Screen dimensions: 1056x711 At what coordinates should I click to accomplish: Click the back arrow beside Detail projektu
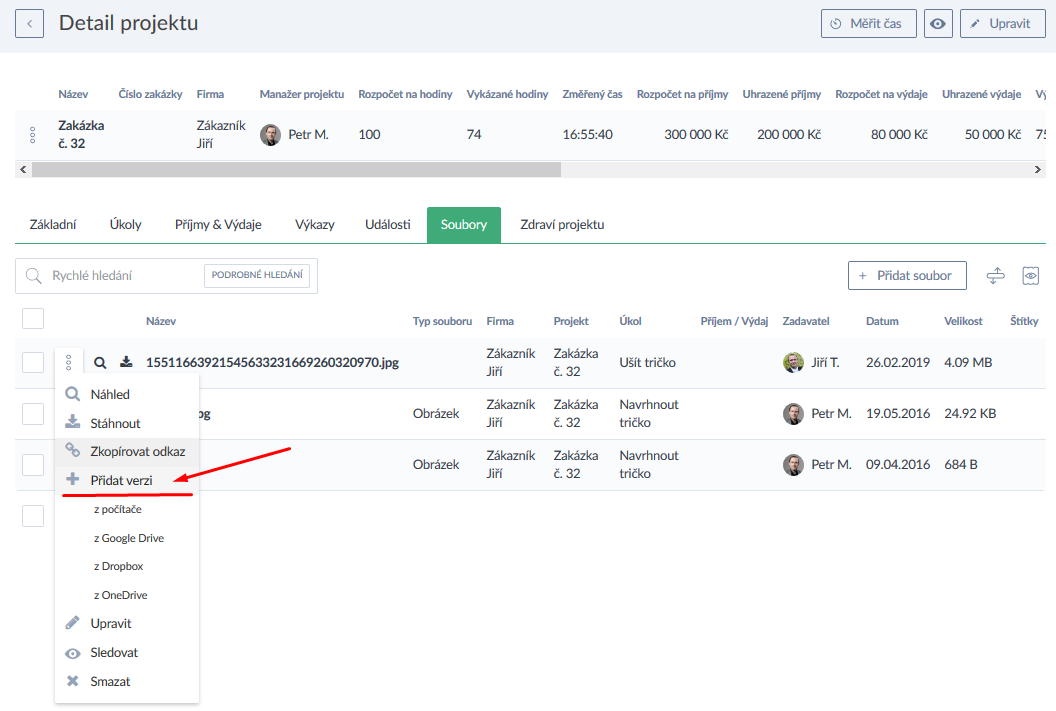click(29, 23)
